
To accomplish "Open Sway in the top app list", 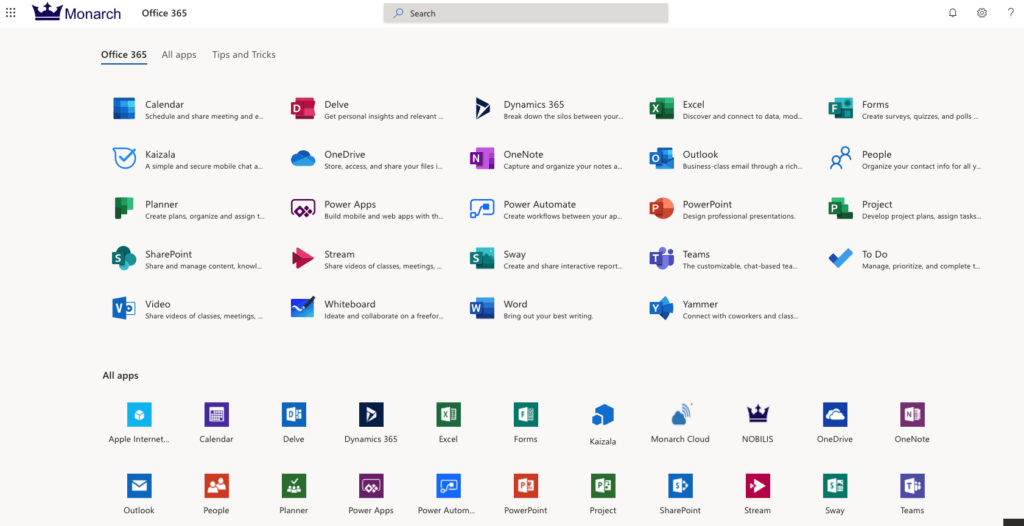I will (547, 259).
